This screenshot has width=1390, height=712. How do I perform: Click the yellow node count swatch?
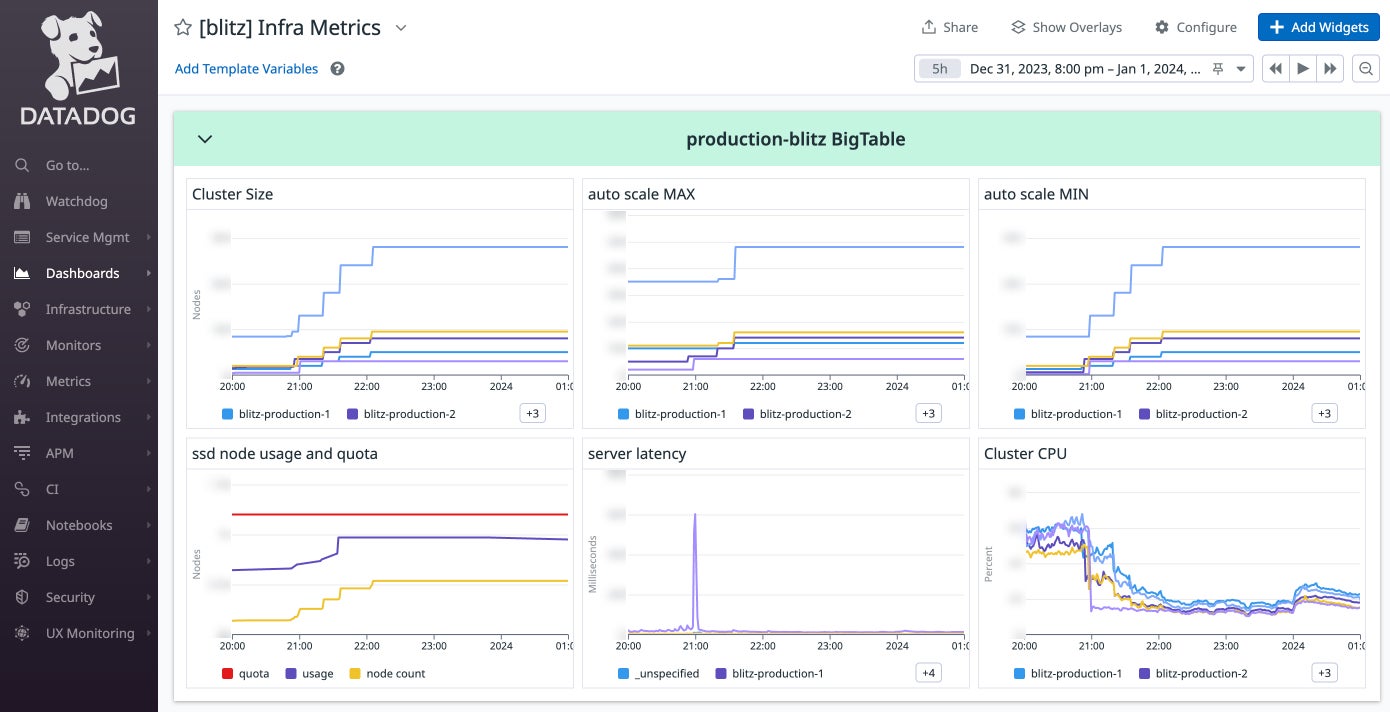(353, 674)
